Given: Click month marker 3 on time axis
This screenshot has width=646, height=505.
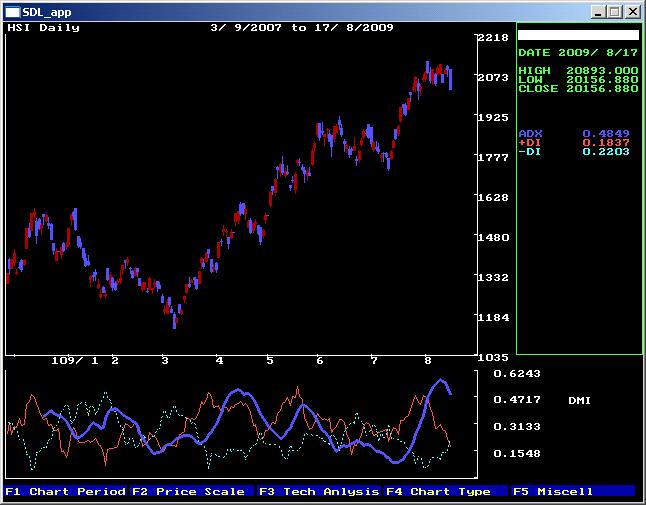Looking at the screenshot, I should [x=165, y=361].
